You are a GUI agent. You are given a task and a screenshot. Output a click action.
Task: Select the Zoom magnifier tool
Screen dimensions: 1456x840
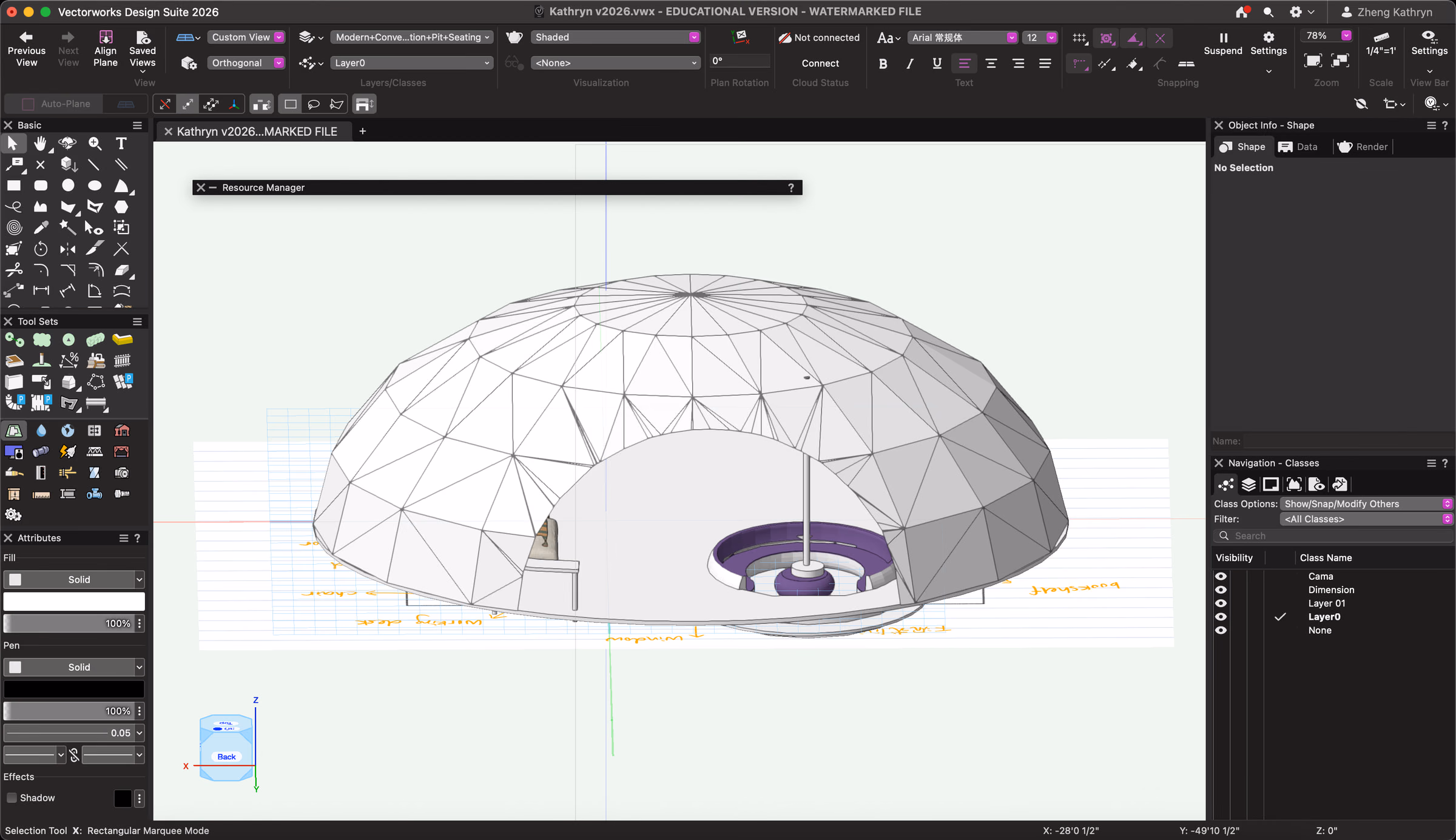pos(95,143)
